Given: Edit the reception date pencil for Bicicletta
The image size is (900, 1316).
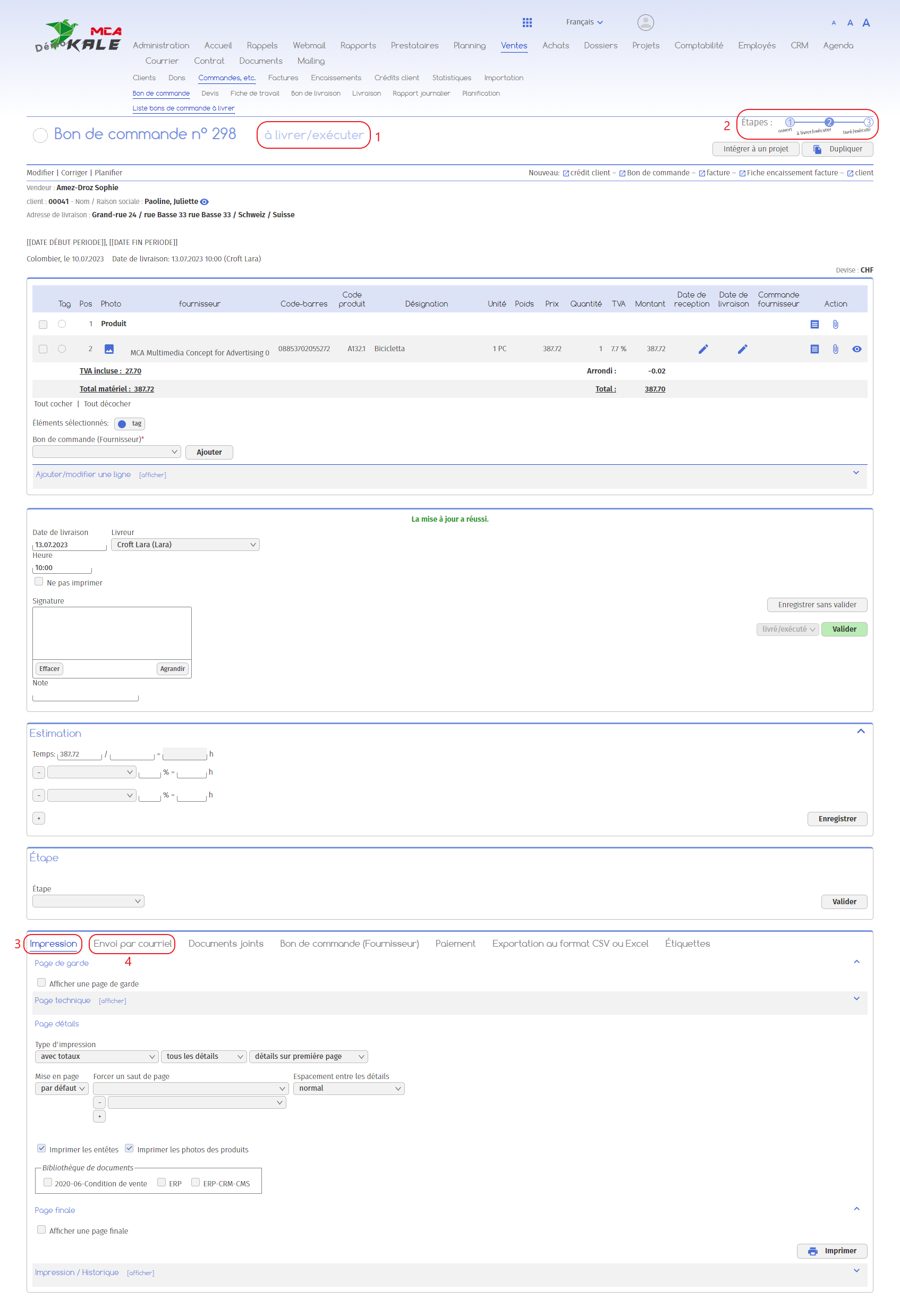Looking at the screenshot, I should (702, 349).
